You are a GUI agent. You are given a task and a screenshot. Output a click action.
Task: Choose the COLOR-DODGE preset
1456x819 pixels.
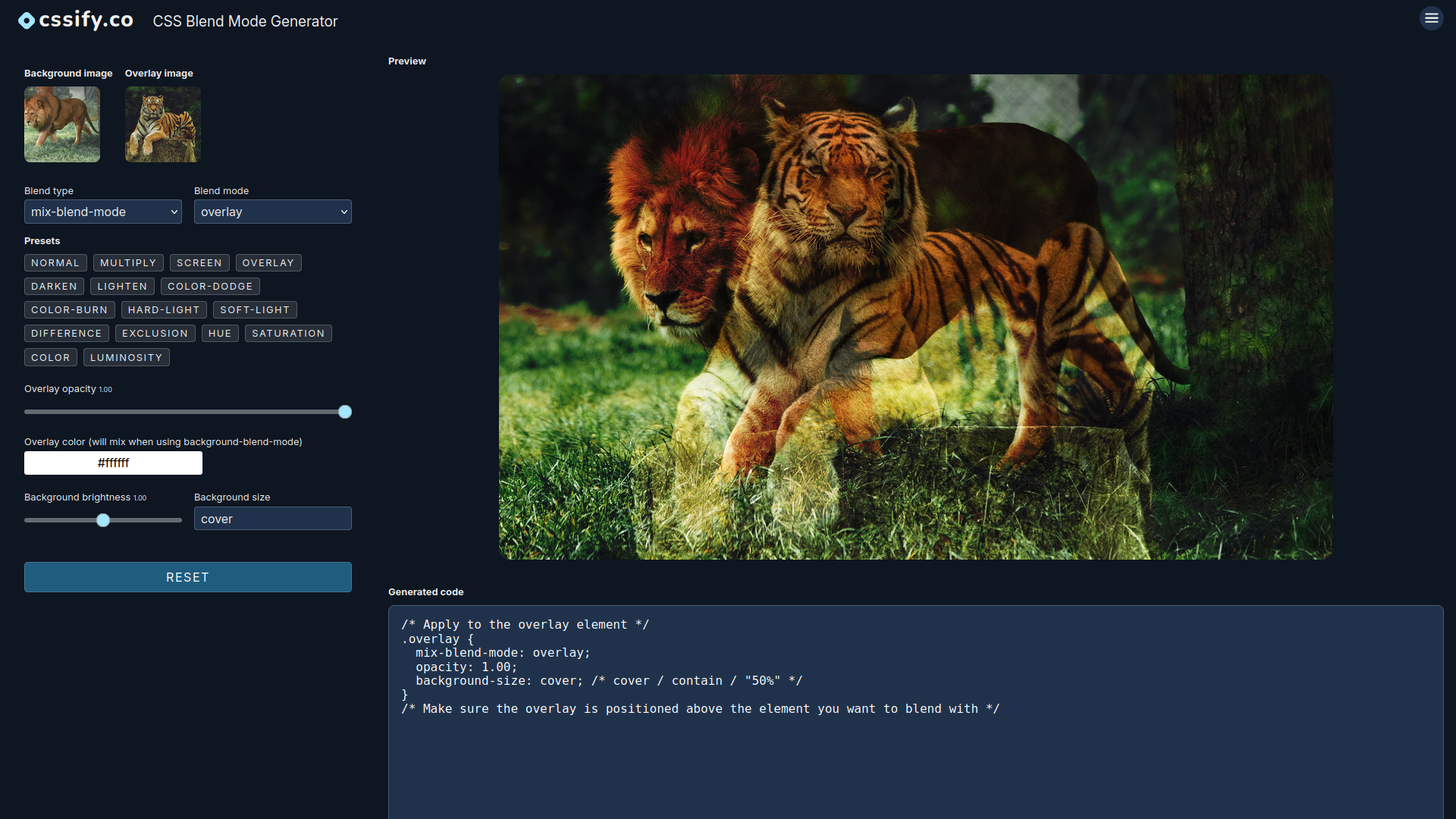tap(210, 286)
